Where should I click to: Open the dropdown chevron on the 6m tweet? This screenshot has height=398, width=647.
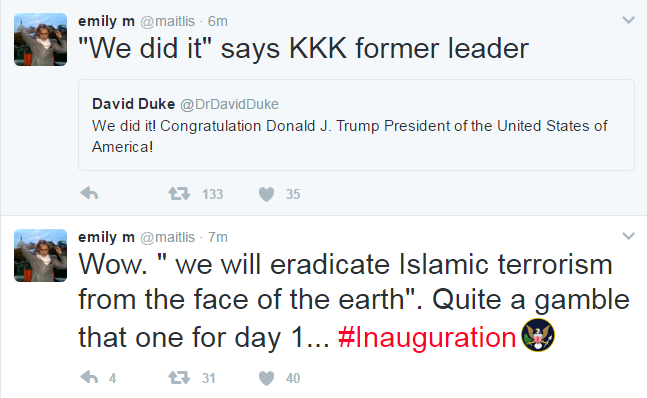628,20
